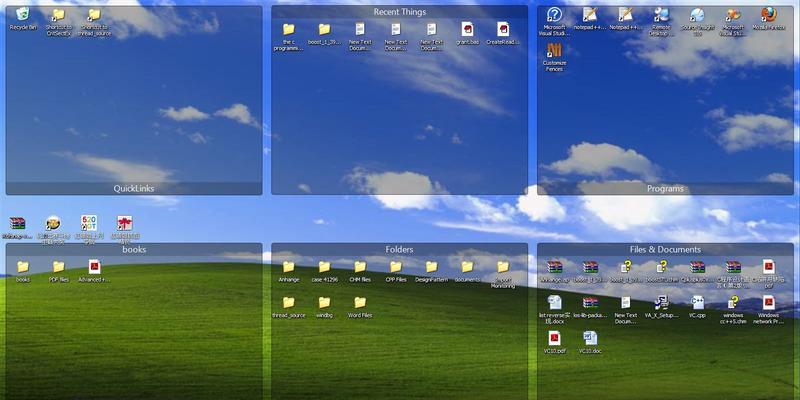Select the Programs fence title bar
800x400 pixels.
[665, 188]
